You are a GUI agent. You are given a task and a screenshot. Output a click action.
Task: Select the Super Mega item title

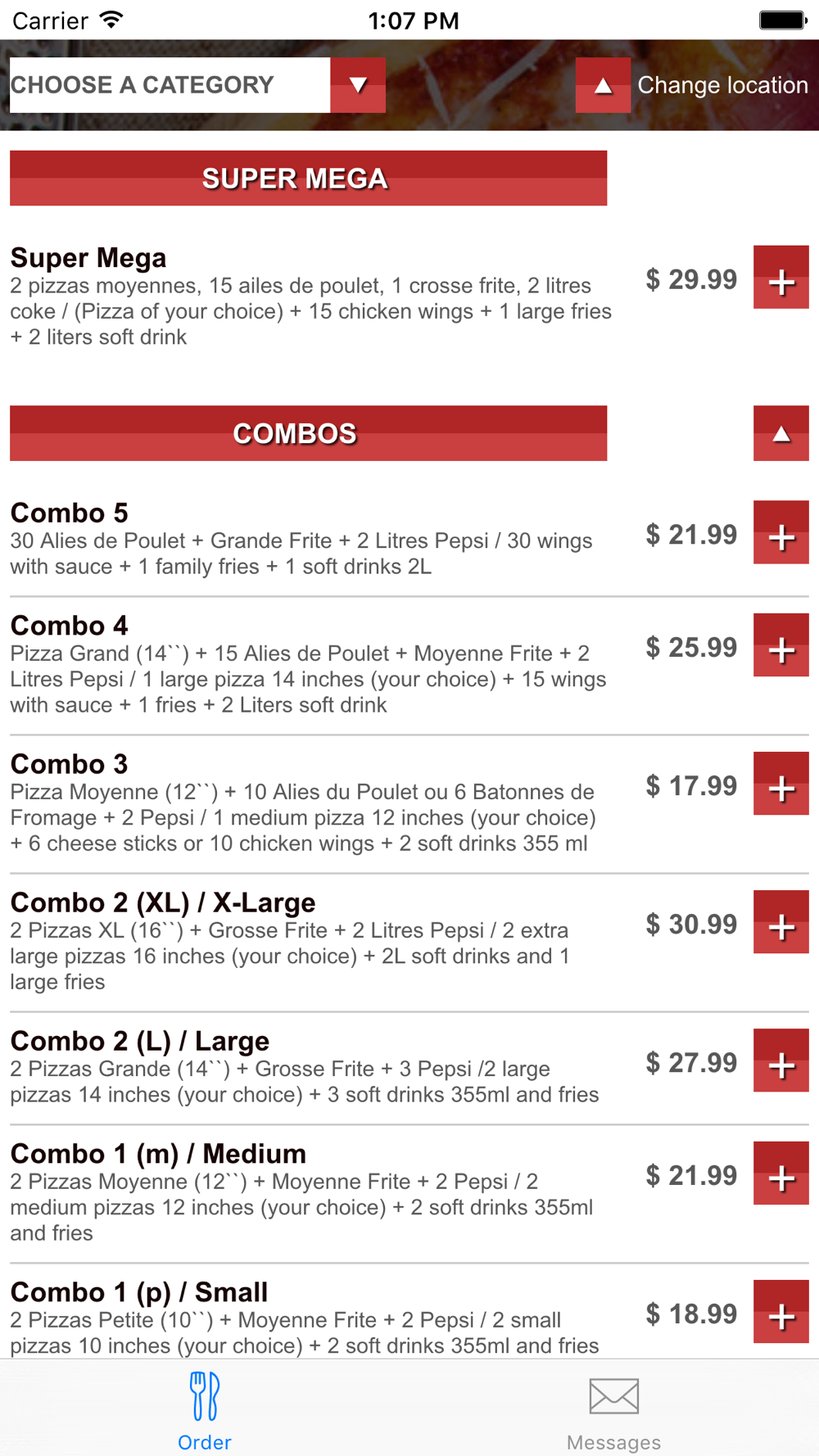pyautogui.click(x=88, y=258)
